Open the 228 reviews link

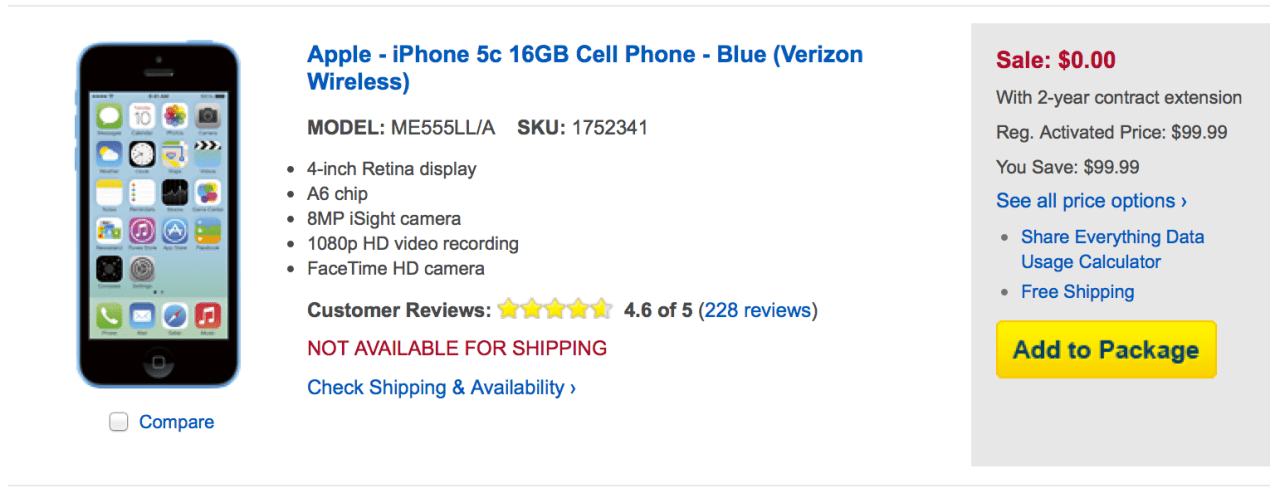tap(757, 310)
